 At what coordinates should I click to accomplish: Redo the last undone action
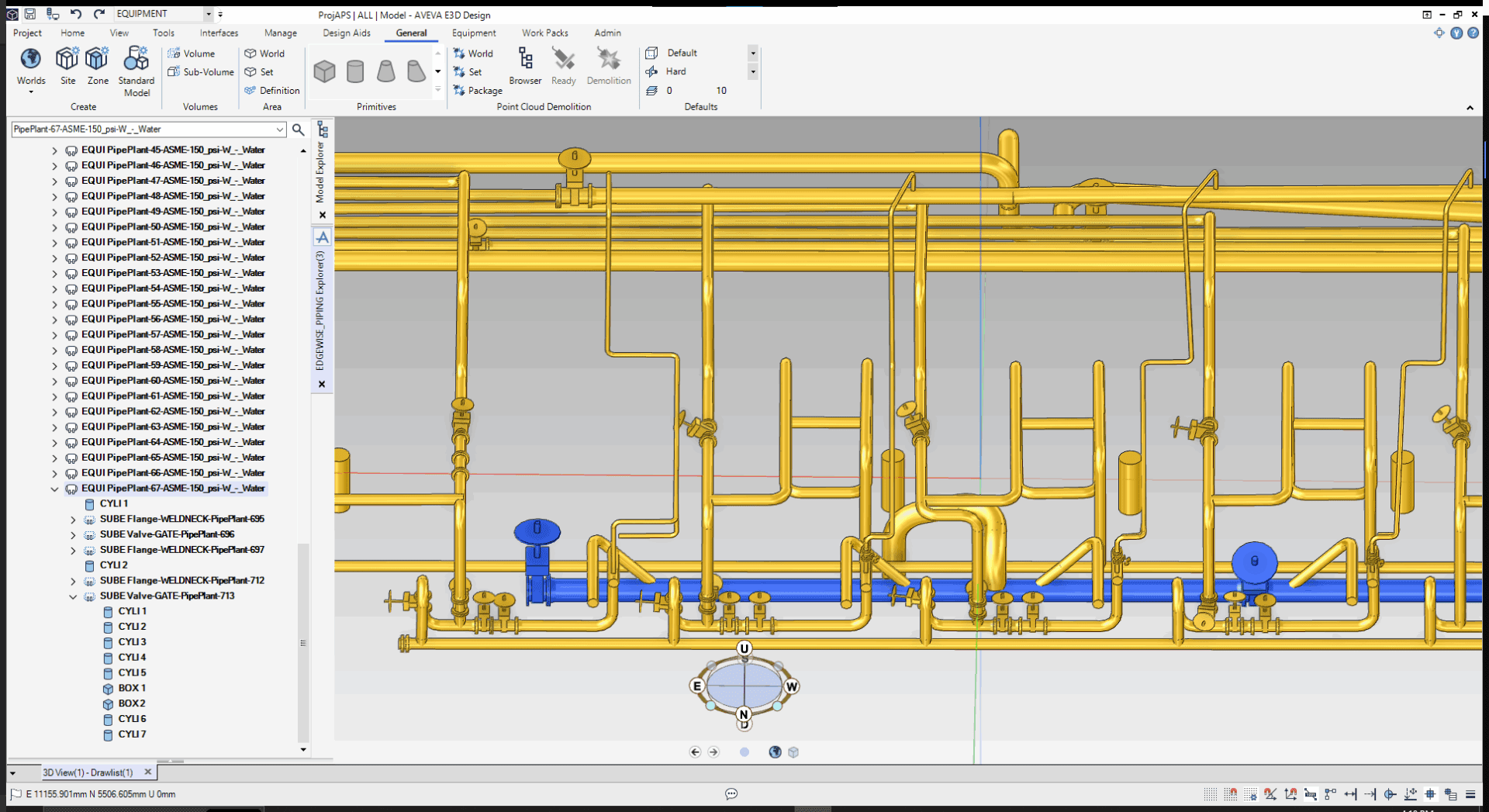[x=98, y=14]
